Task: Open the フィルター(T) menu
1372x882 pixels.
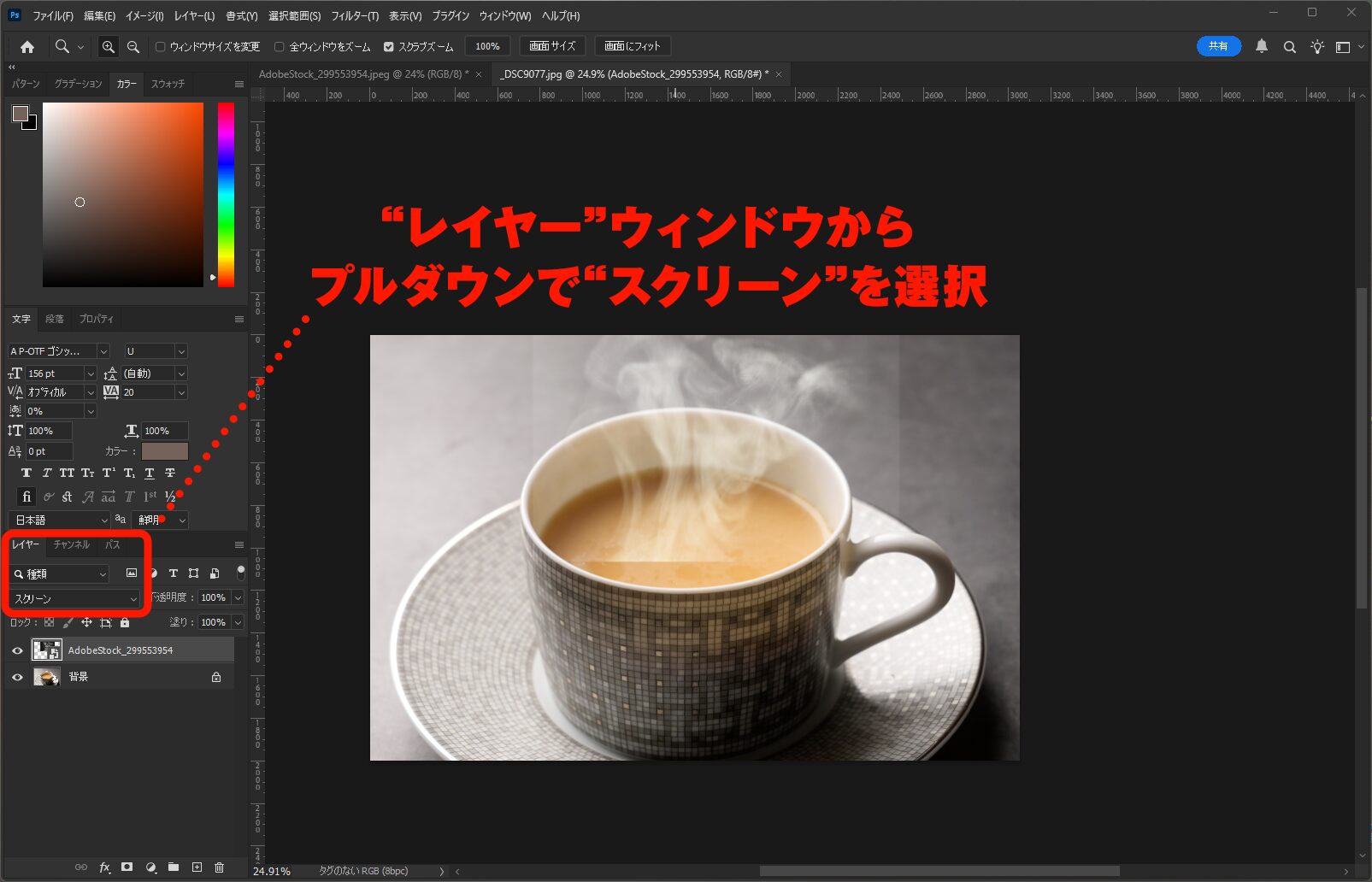Action: (x=355, y=15)
